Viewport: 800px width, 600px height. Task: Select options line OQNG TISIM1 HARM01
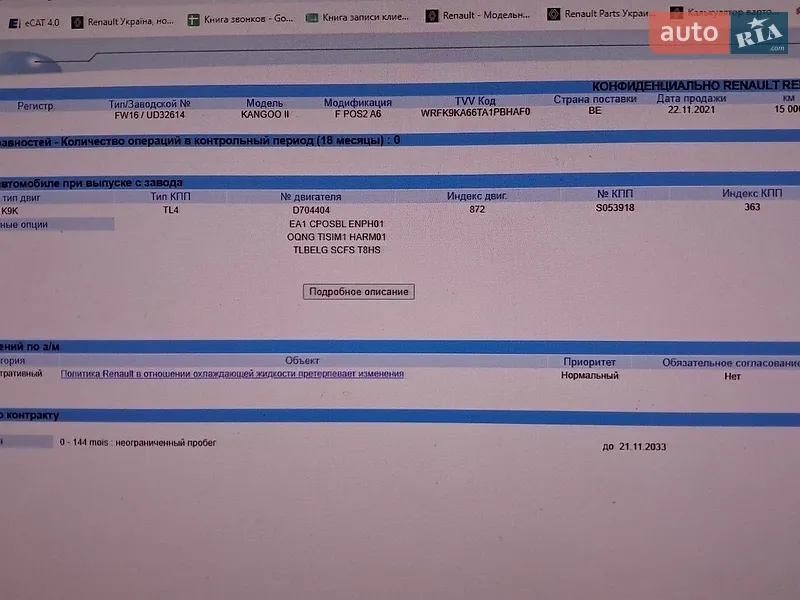click(336, 237)
